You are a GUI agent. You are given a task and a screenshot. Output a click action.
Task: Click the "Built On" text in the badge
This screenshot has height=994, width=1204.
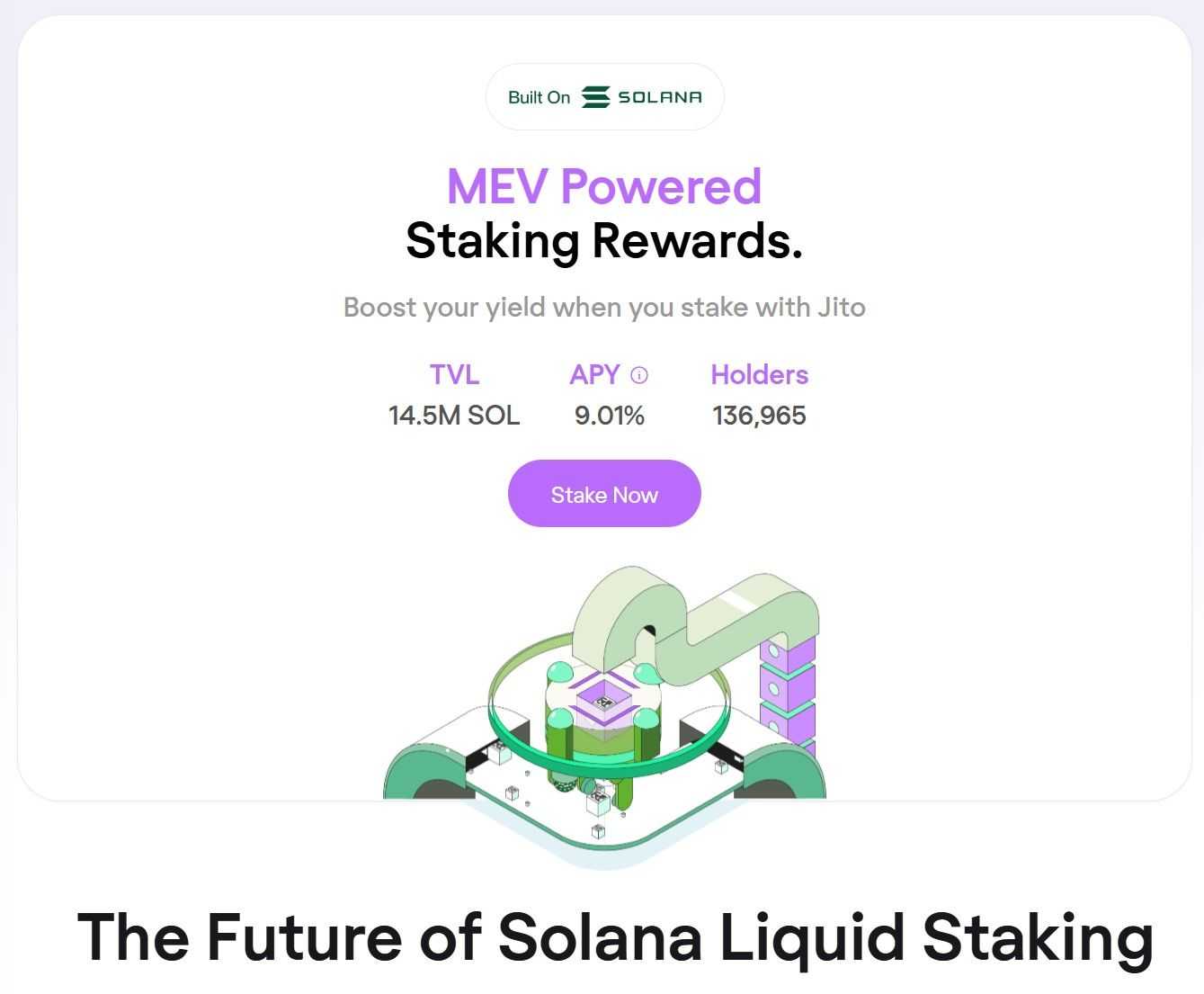tap(539, 97)
